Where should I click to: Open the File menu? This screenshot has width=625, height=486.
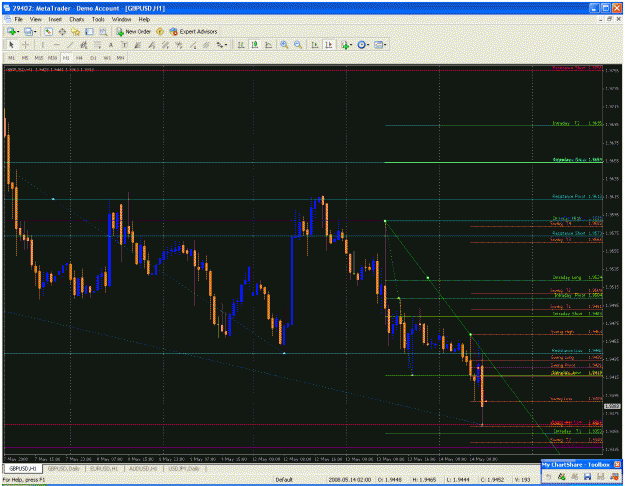click(19, 19)
